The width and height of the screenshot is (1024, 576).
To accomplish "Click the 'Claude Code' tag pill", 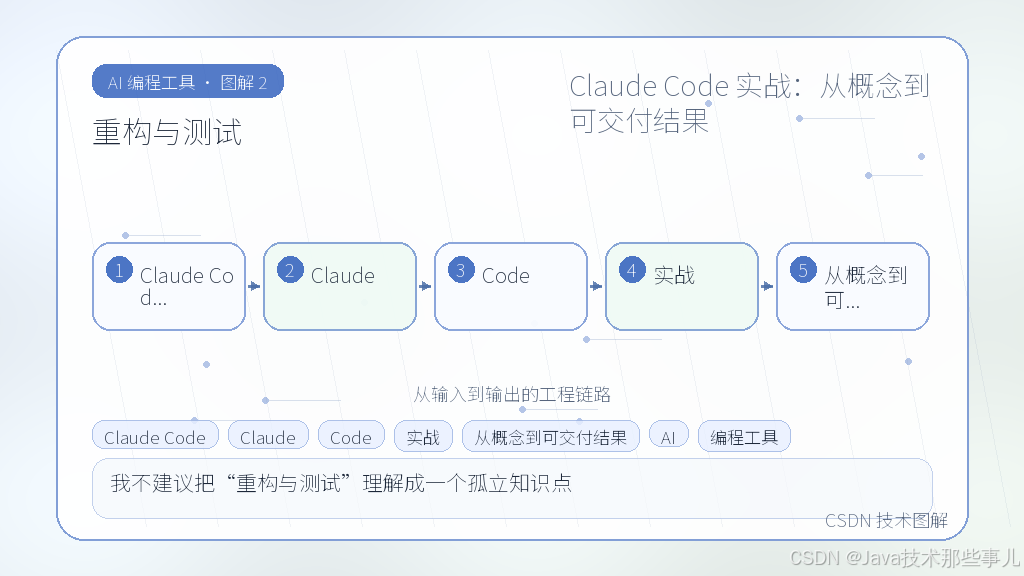I will point(155,436).
